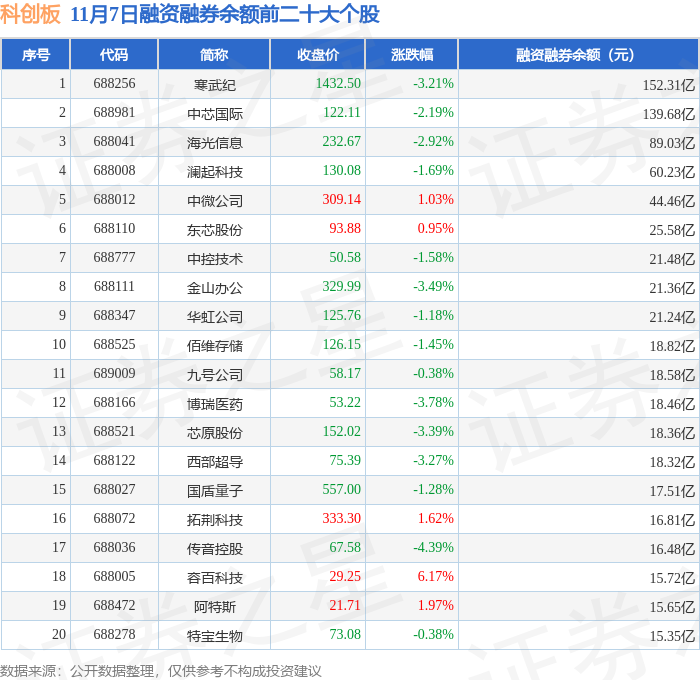The height and width of the screenshot is (680, 700).
Task: Click change value -4.39%
Action: 433,548
